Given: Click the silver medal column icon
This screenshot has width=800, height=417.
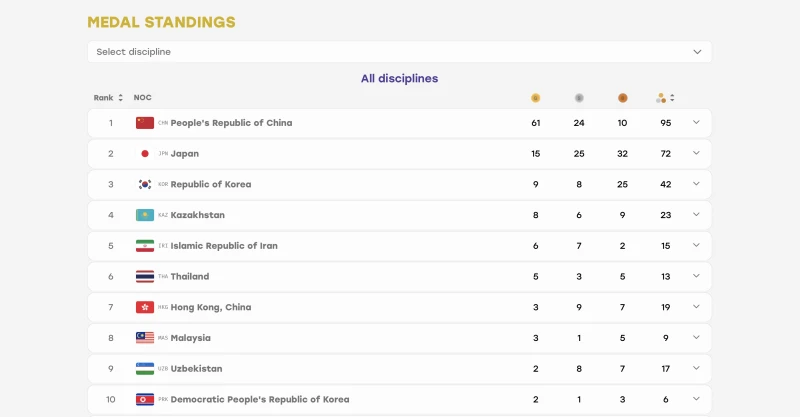Looking at the screenshot, I should click(x=579, y=98).
